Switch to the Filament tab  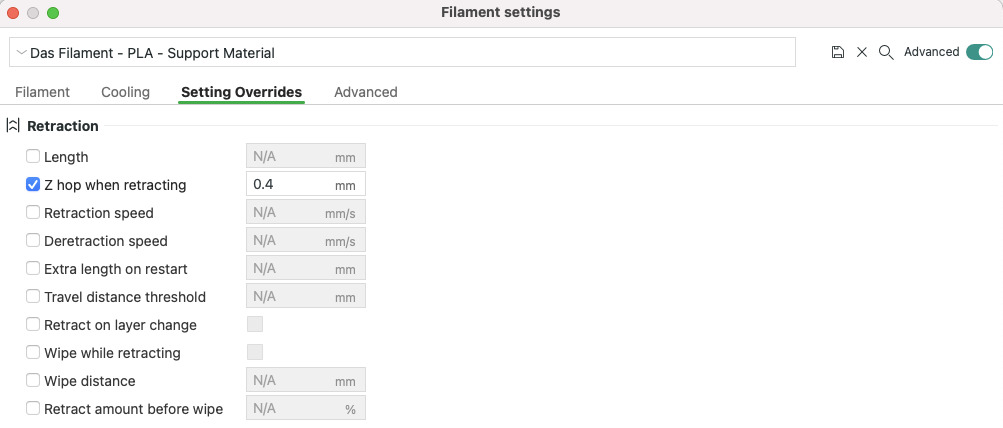pyautogui.click(x=42, y=92)
